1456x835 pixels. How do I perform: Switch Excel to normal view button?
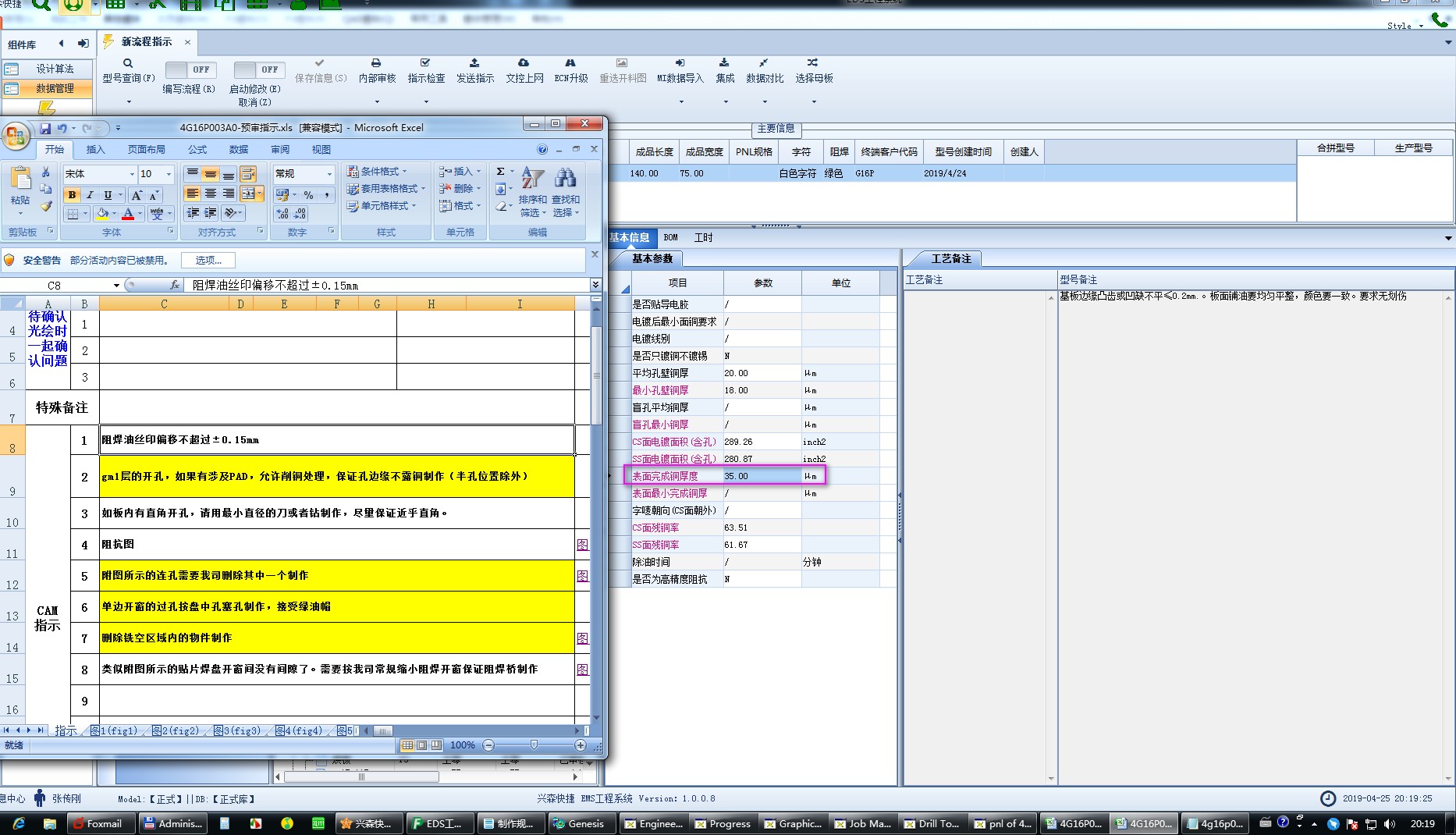407,745
